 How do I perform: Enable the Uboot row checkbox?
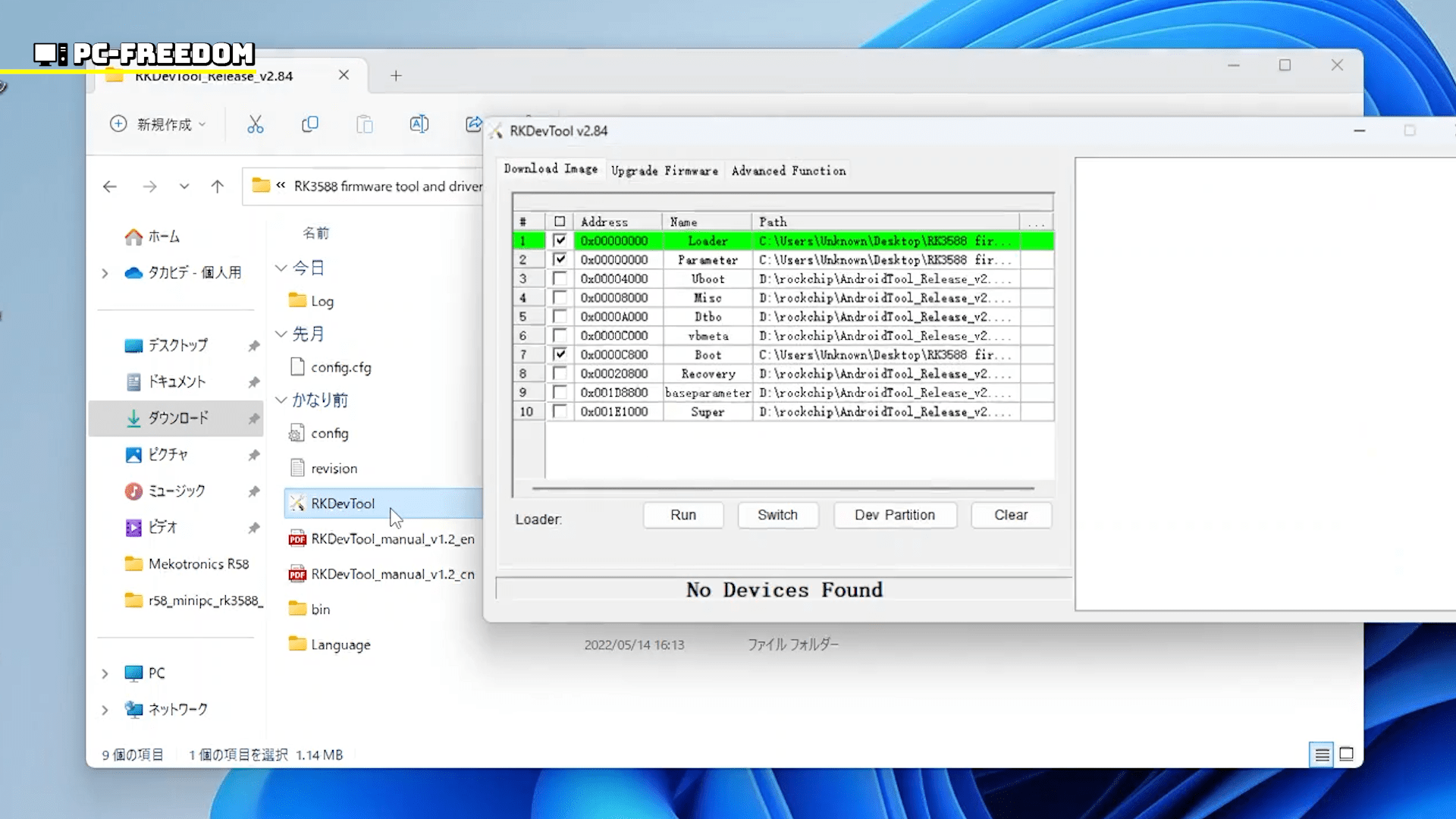click(x=560, y=278)
